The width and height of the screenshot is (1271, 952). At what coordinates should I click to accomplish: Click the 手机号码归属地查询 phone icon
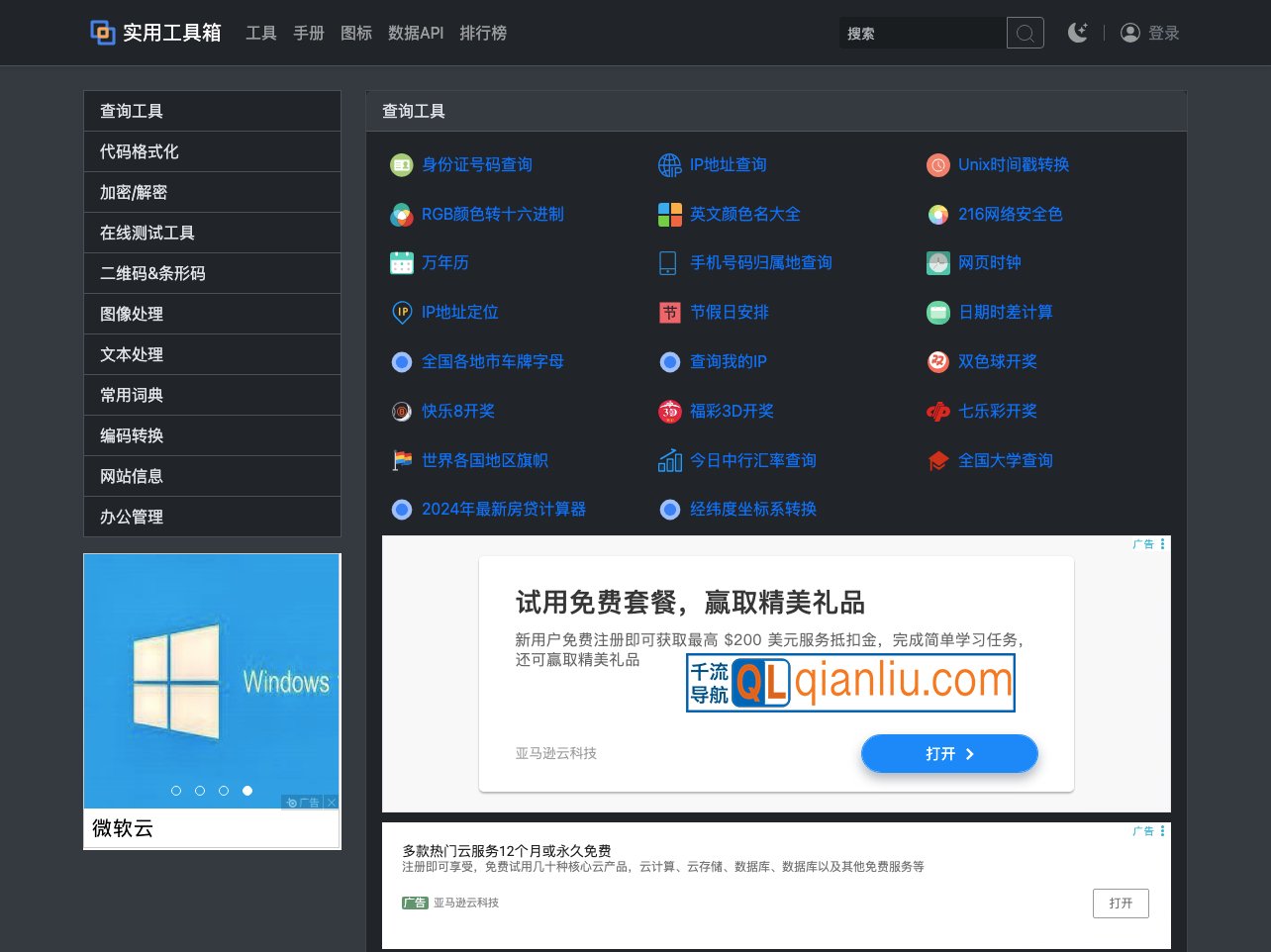670,262
